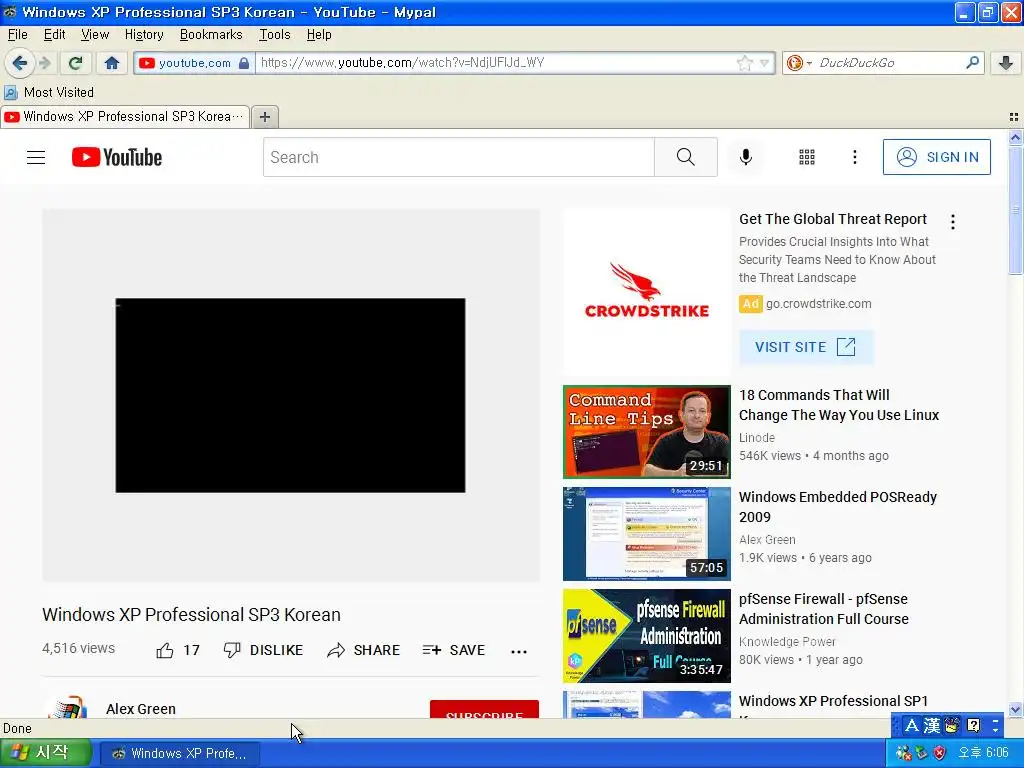Open the View menu

pos(95,35)
